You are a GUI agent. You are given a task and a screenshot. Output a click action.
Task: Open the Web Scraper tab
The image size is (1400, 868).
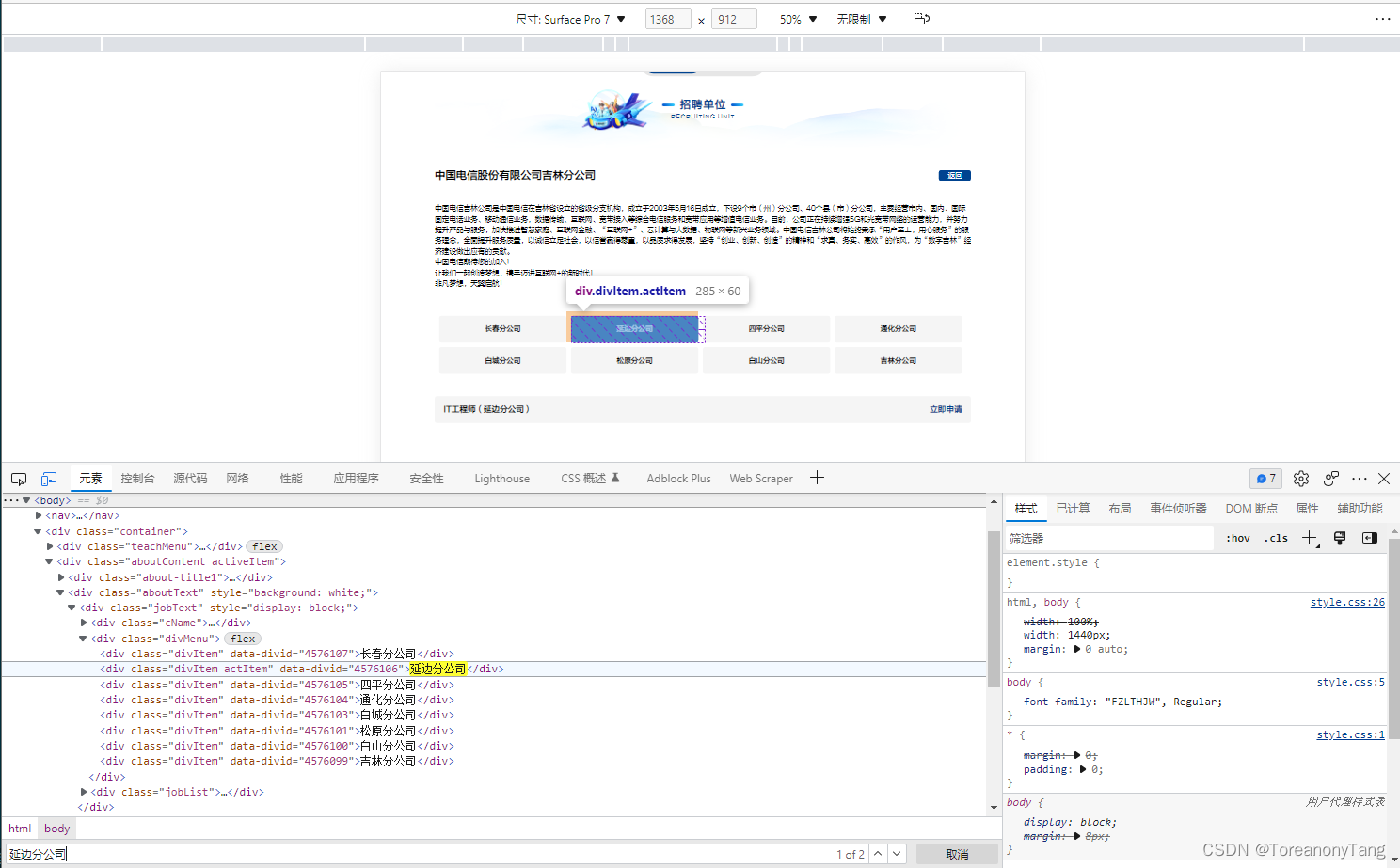[x=761, y=479]
